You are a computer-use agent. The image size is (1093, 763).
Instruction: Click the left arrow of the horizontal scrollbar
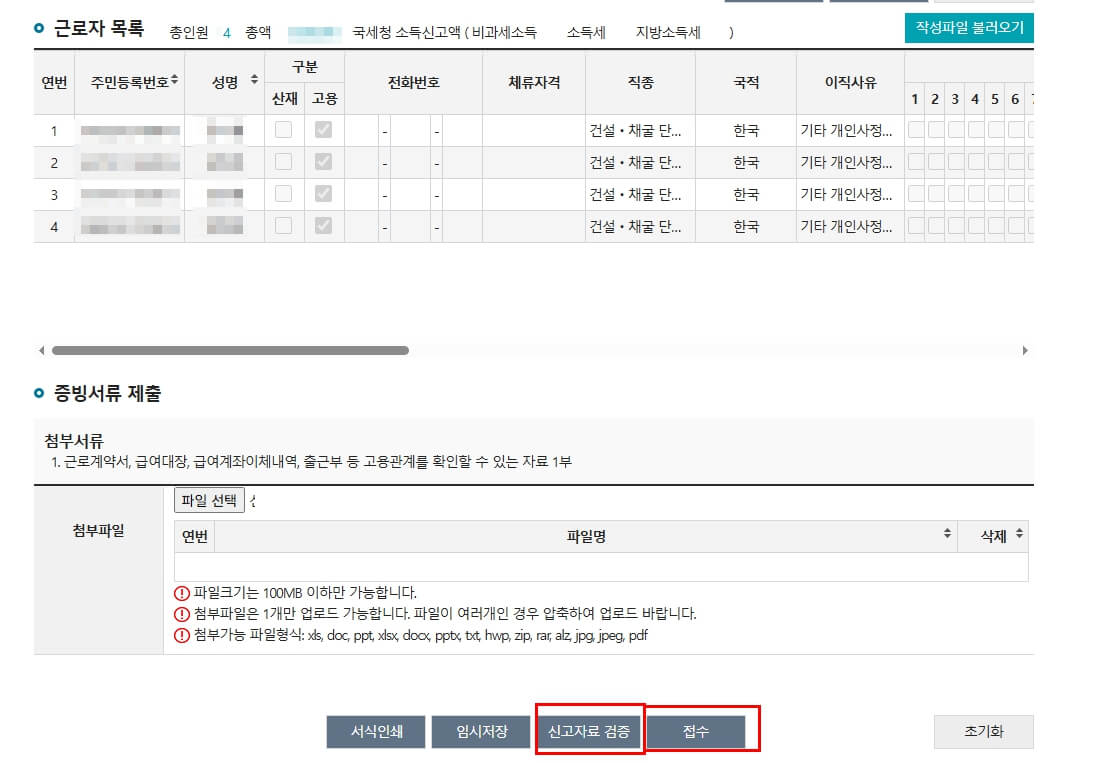pos(41,351)
